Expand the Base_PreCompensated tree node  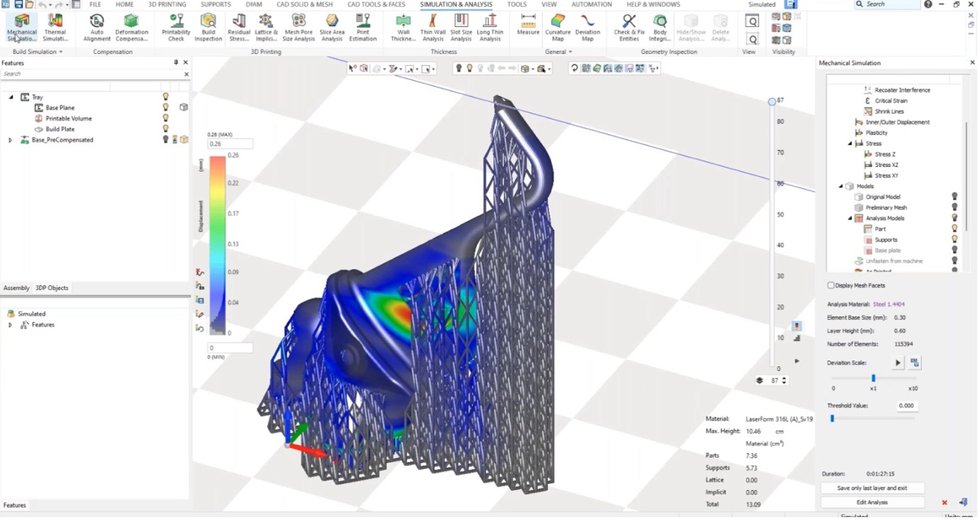[x=10, y=140]
